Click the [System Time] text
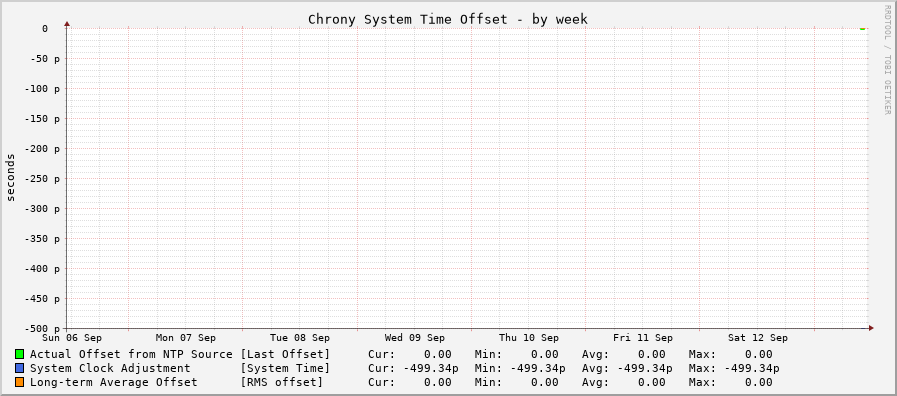Viewport: 897px width, 396px height. coord(285,368)
